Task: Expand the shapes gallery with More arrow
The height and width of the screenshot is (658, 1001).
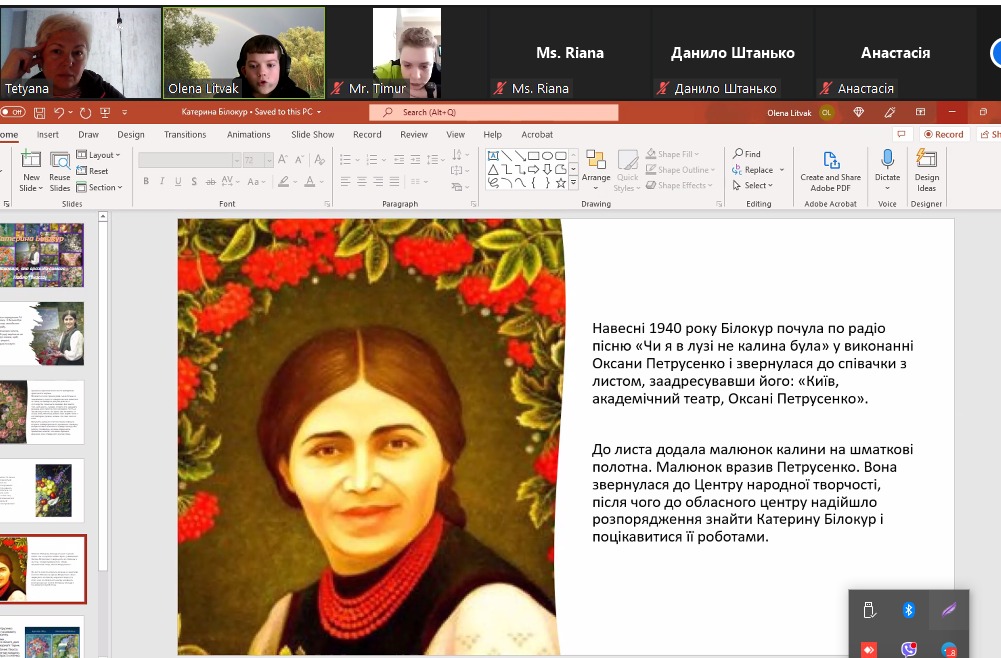Action: click(573, 183)
